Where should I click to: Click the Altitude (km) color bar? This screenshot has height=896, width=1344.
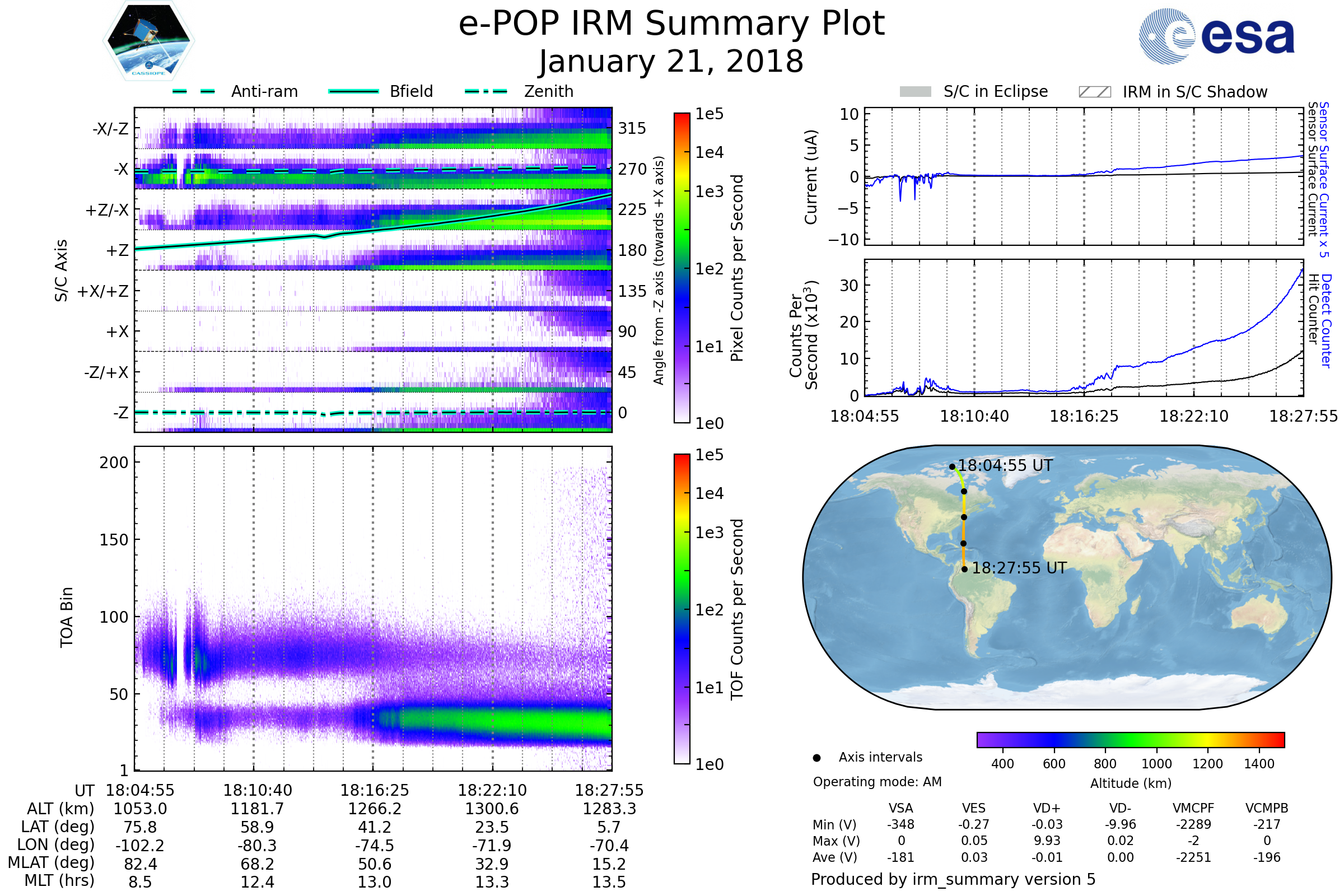click(x=1130, y=739)
